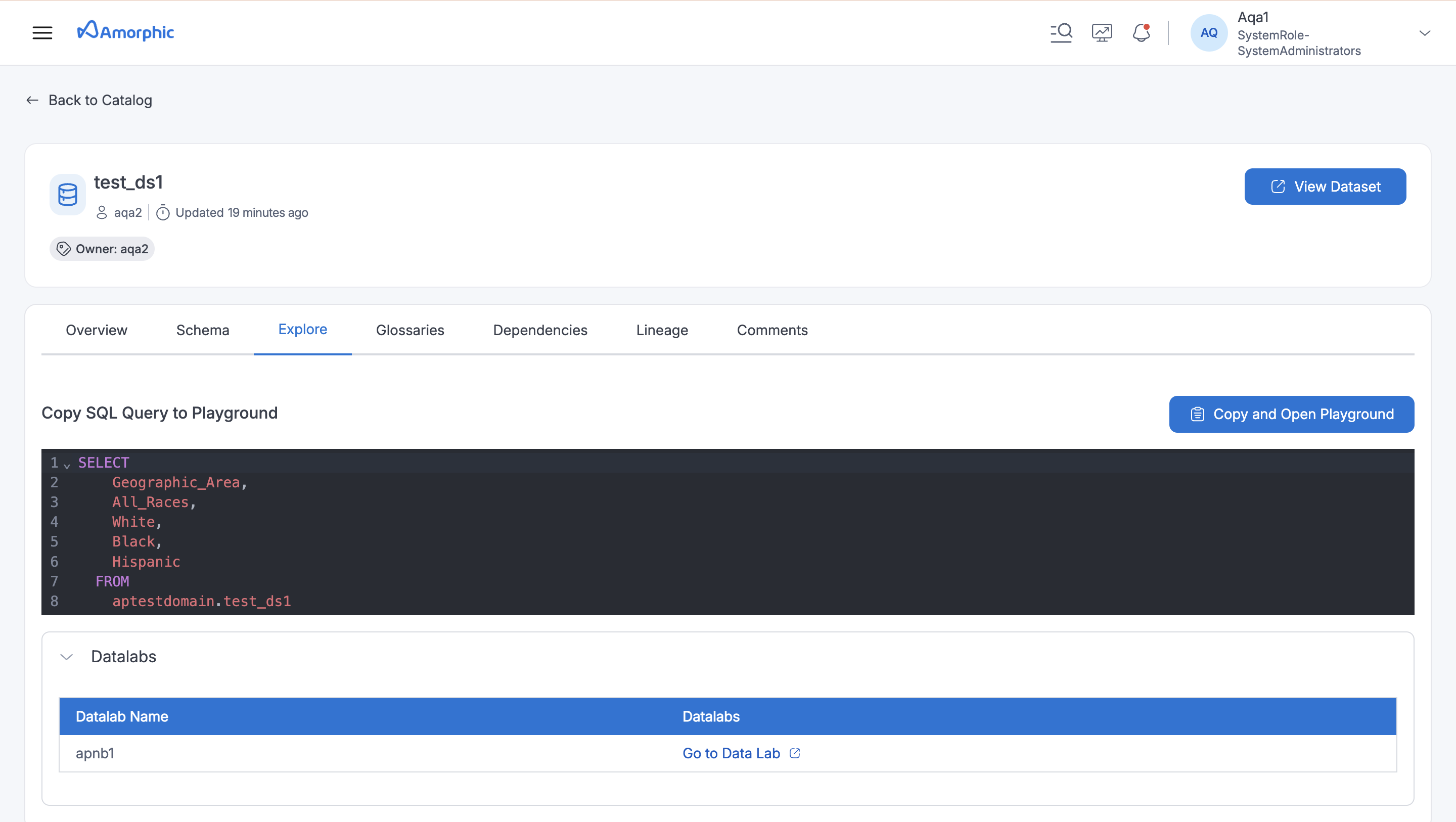Click the AQ user avatar
The height and width of the screenshot is (822, 1456).
[1208, 33]
